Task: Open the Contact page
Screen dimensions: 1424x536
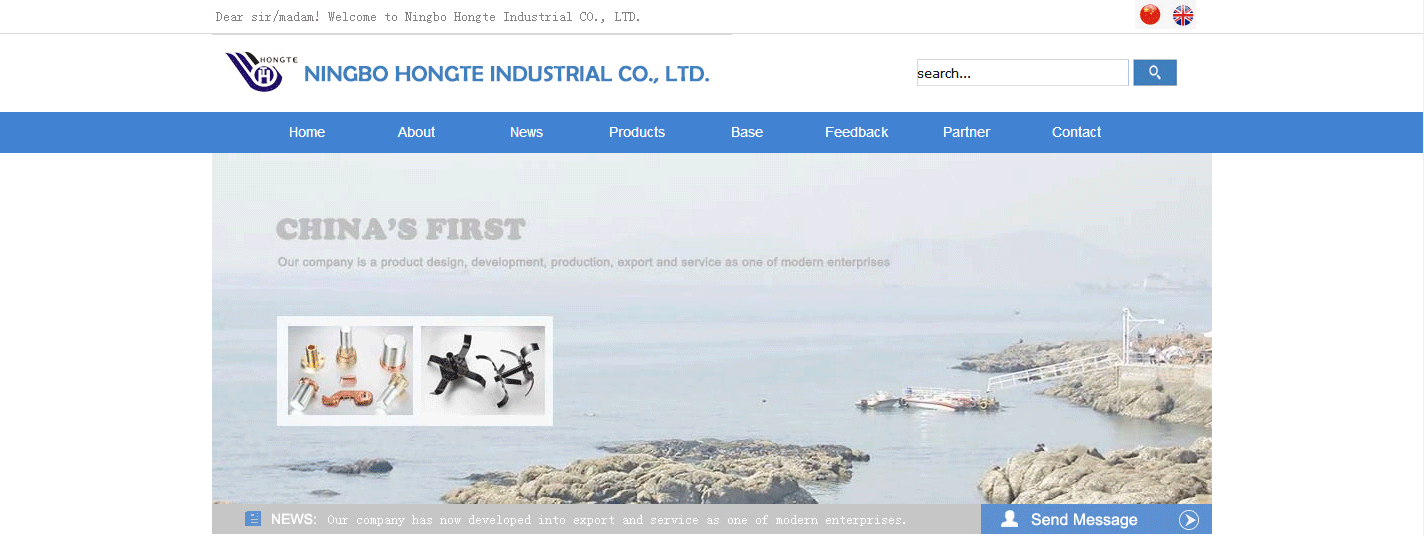Action: 1076,132
